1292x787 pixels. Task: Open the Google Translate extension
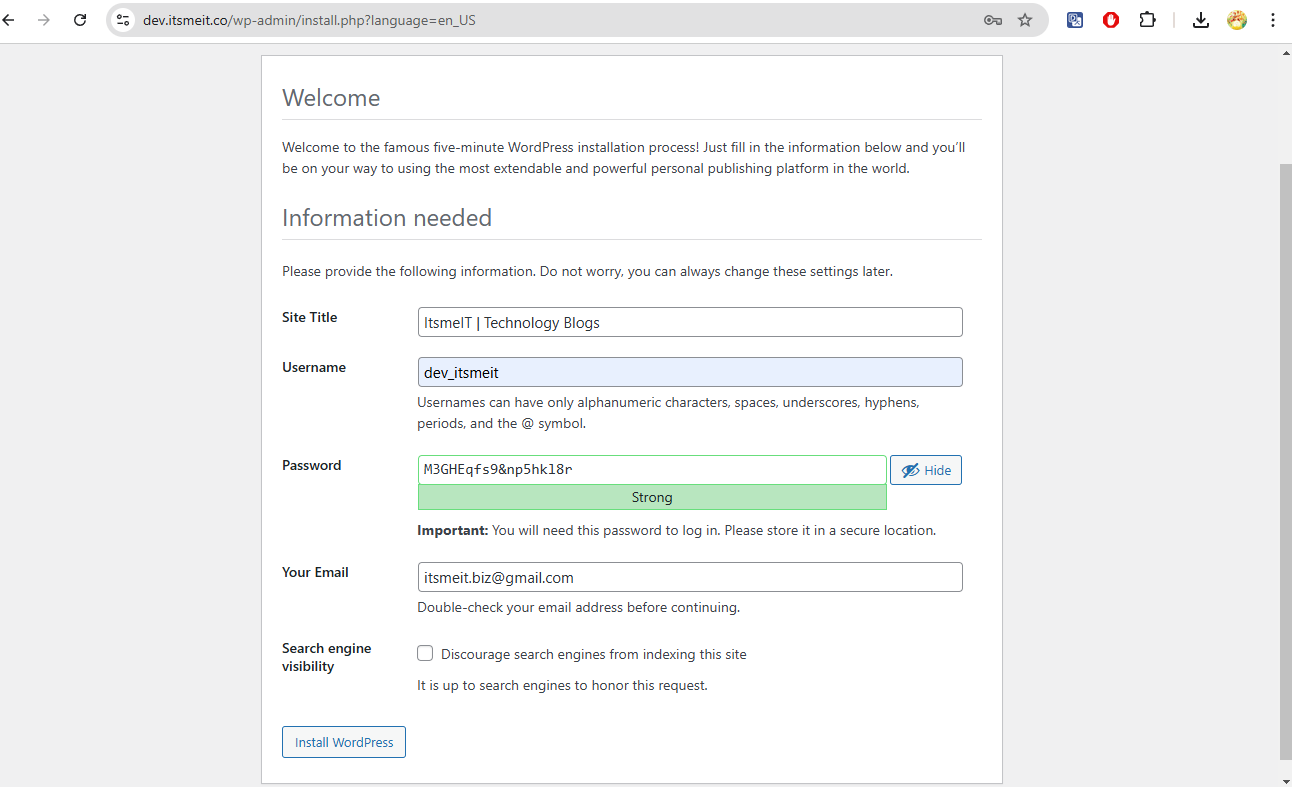[x=1074, y=19]
